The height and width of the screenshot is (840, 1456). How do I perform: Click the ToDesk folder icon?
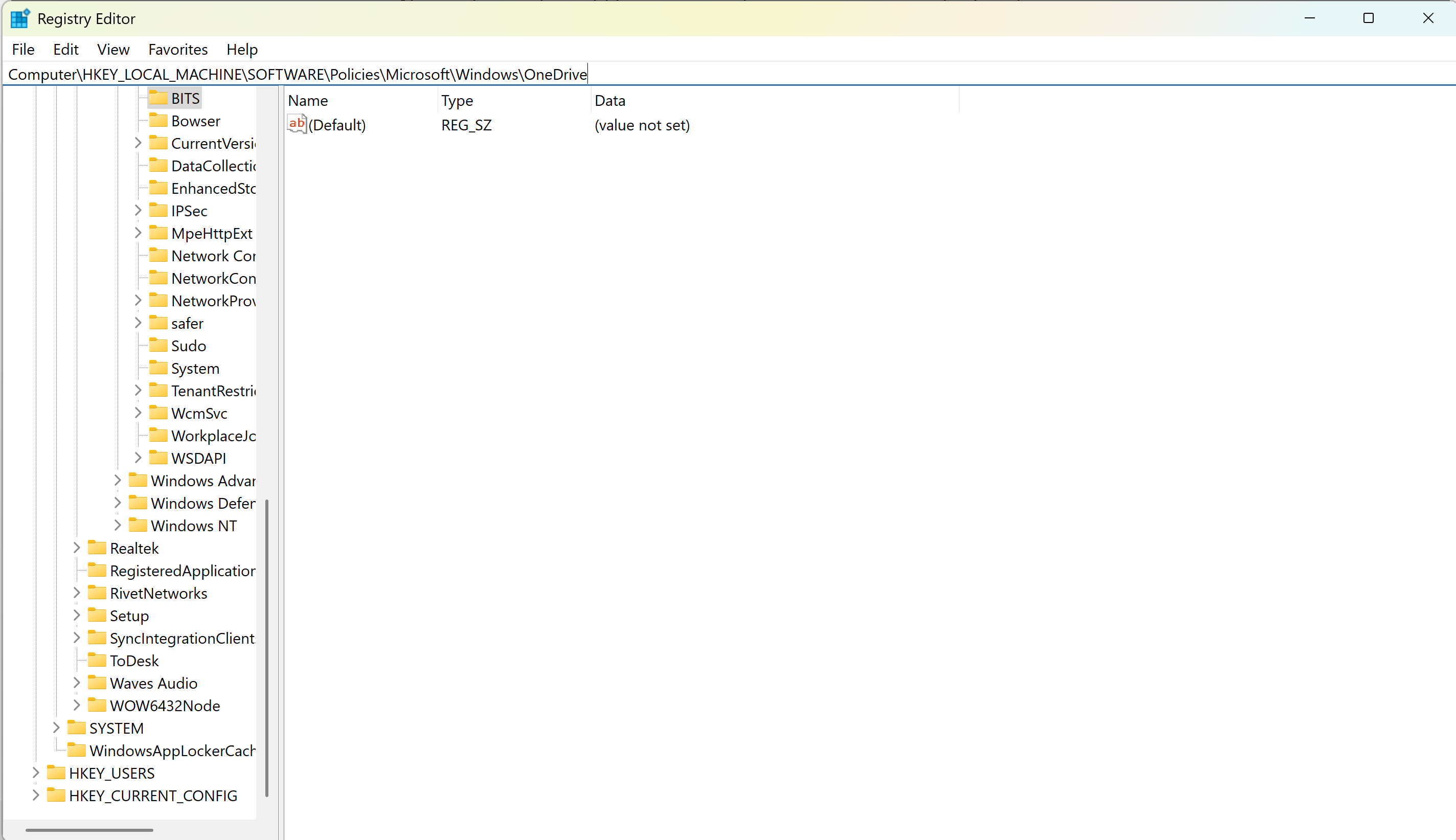[x=97, y=661]
